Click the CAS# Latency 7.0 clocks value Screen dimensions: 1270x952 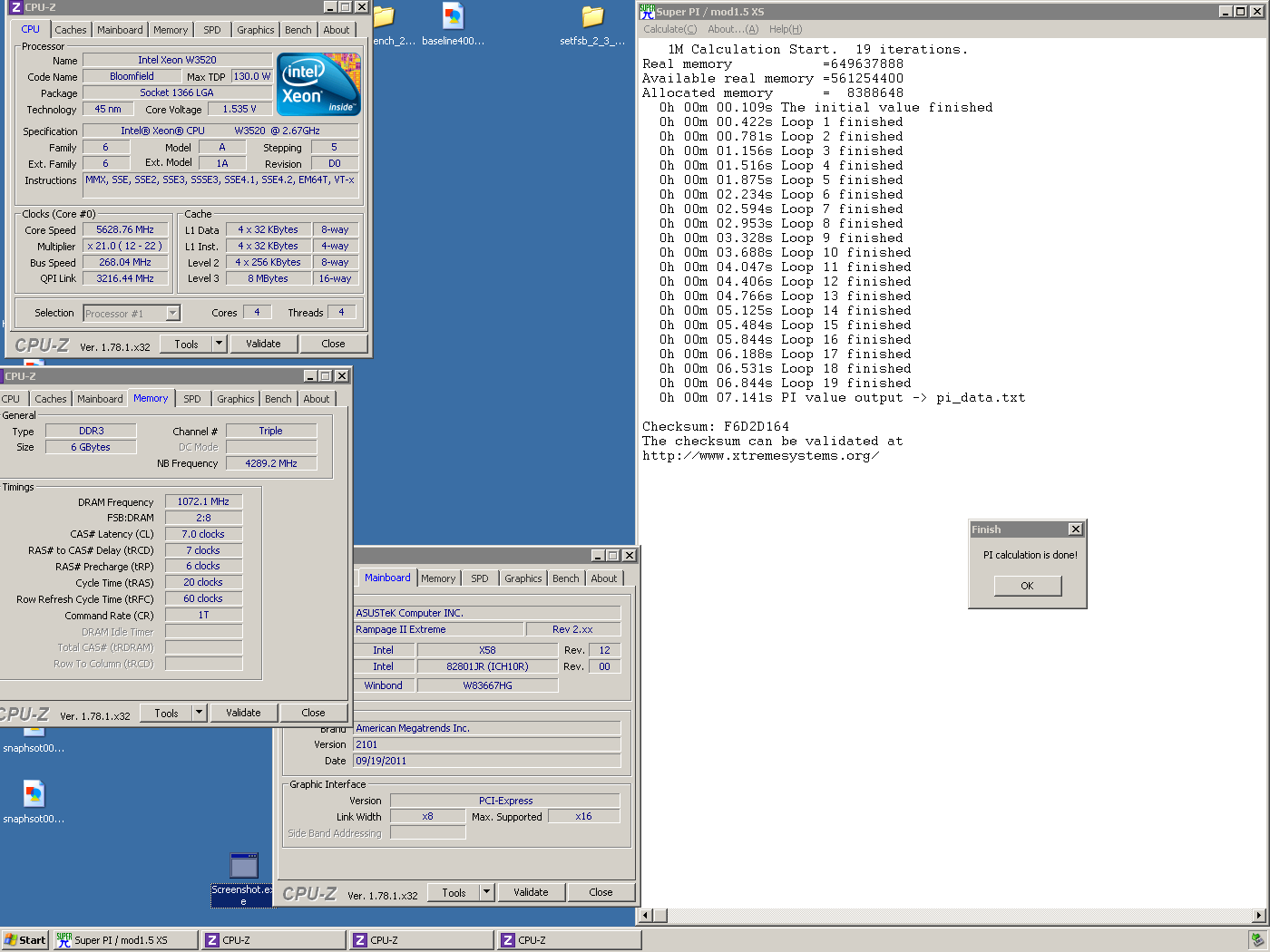tap(203, 534)
